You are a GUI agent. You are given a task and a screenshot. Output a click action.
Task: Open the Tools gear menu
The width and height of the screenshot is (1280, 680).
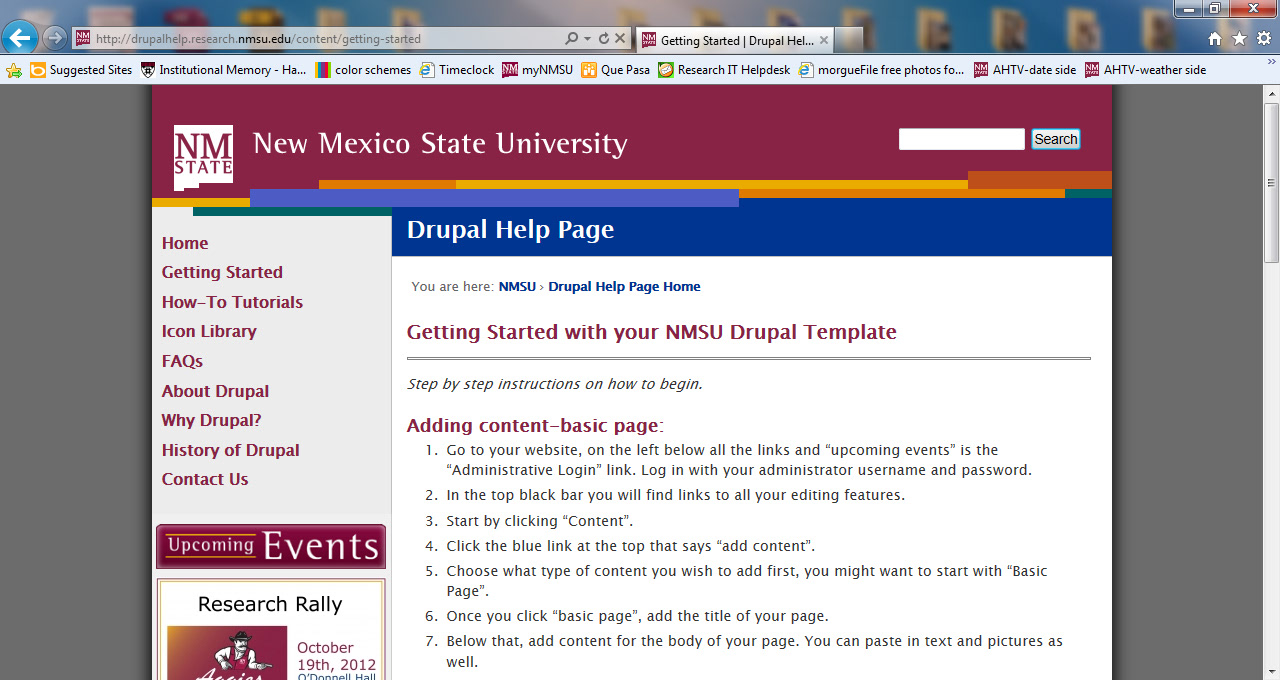(1264, 38)
